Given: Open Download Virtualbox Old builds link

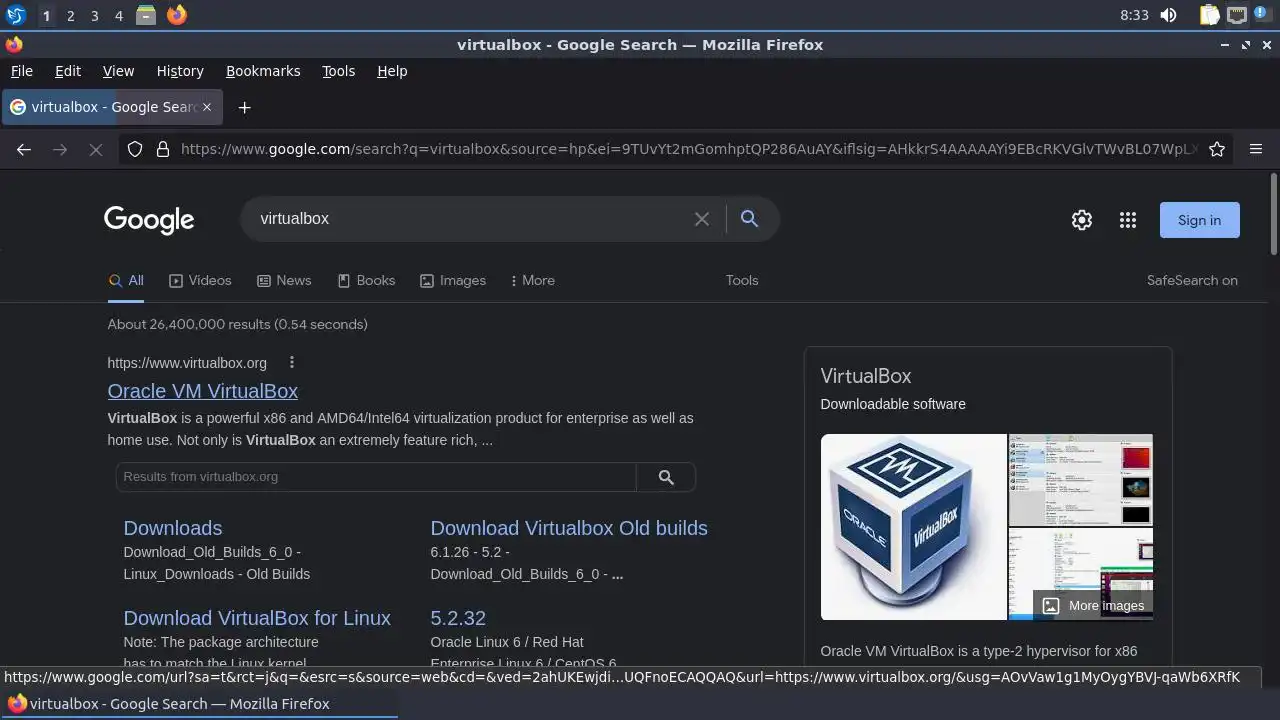Looking at the screenshot, I should point(569,528).
